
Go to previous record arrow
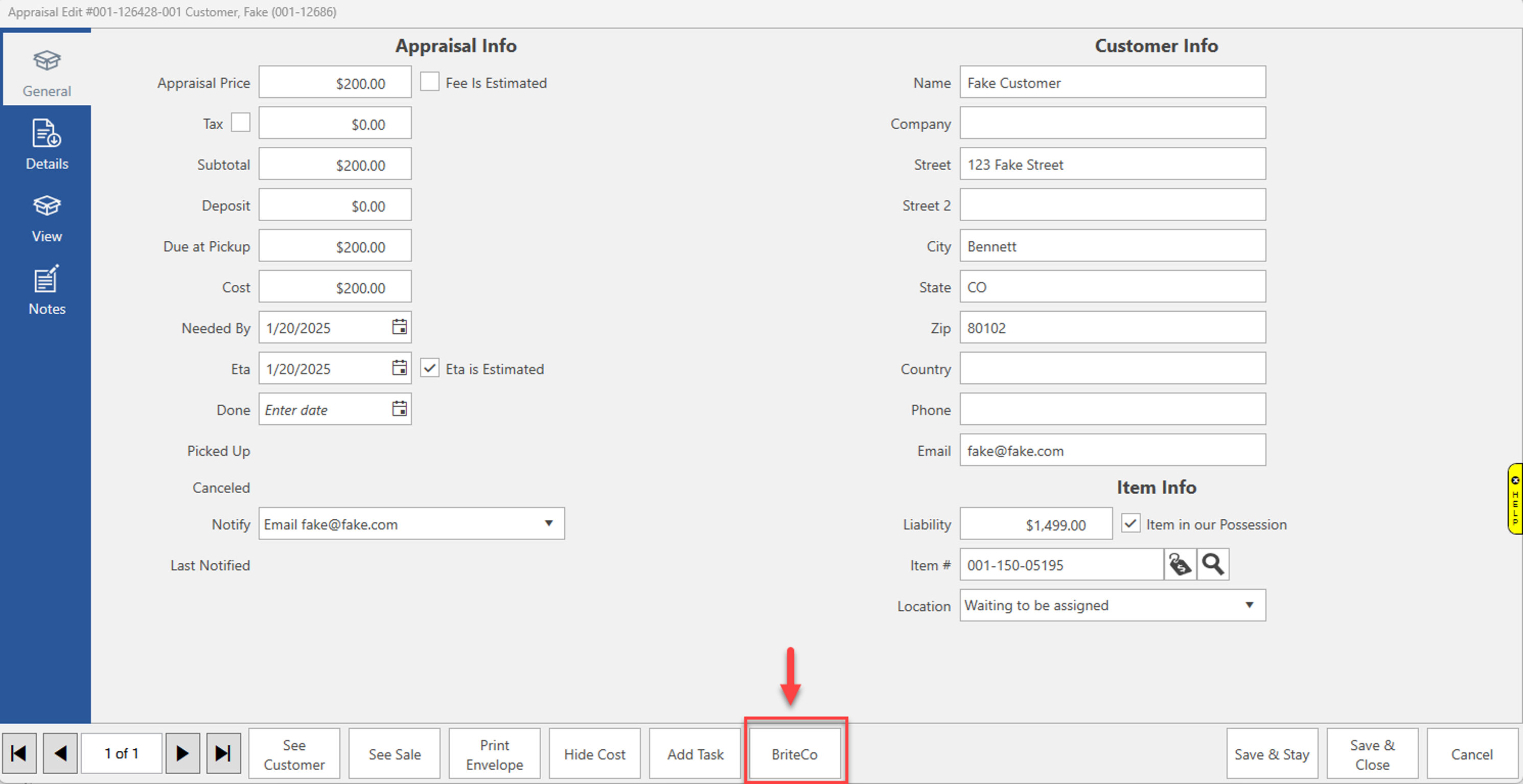click(60, 753)
